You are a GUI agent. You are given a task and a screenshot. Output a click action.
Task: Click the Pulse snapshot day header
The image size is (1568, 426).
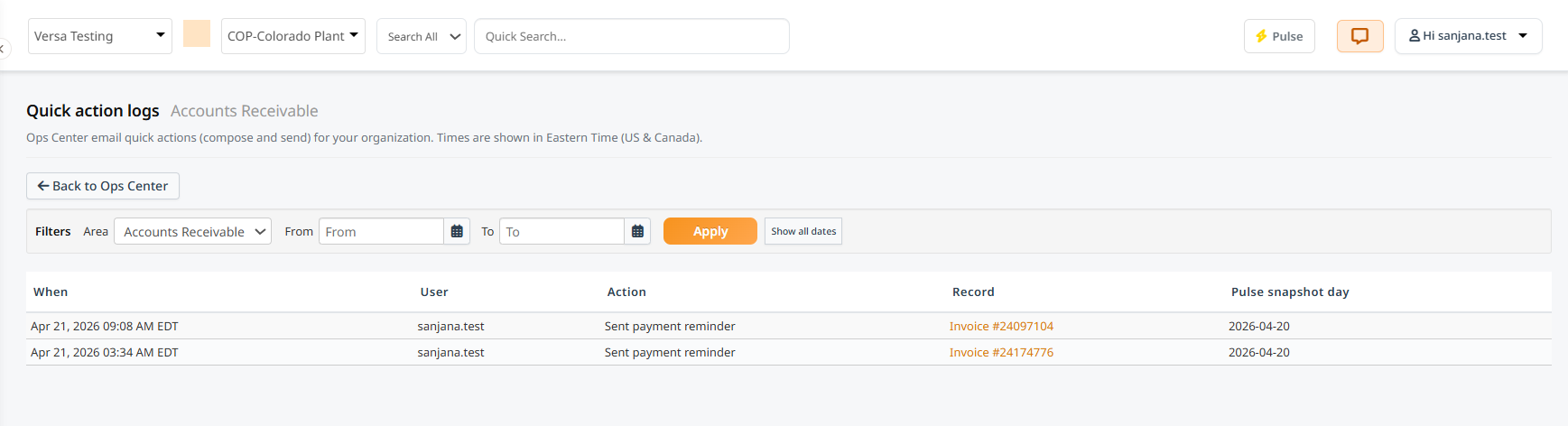1290,292
